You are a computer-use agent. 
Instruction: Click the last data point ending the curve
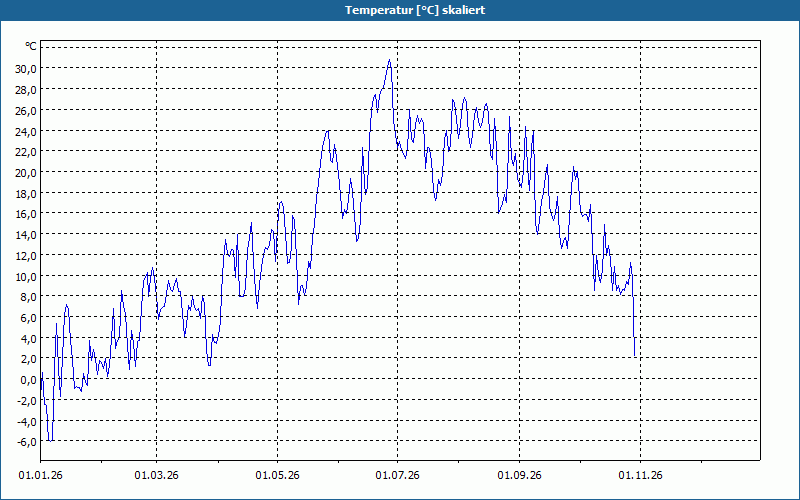click(634, 355)
